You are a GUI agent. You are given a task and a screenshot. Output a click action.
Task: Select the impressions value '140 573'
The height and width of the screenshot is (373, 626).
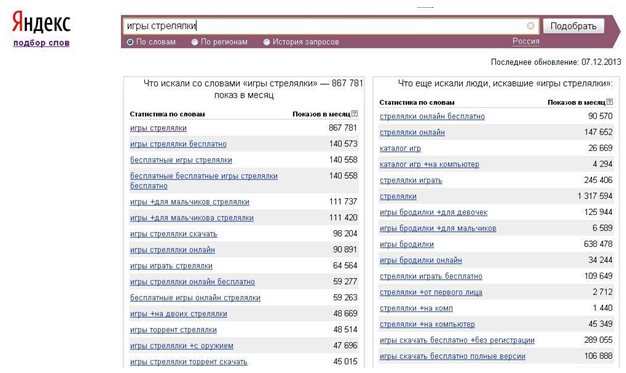click(x=343, y=144)
